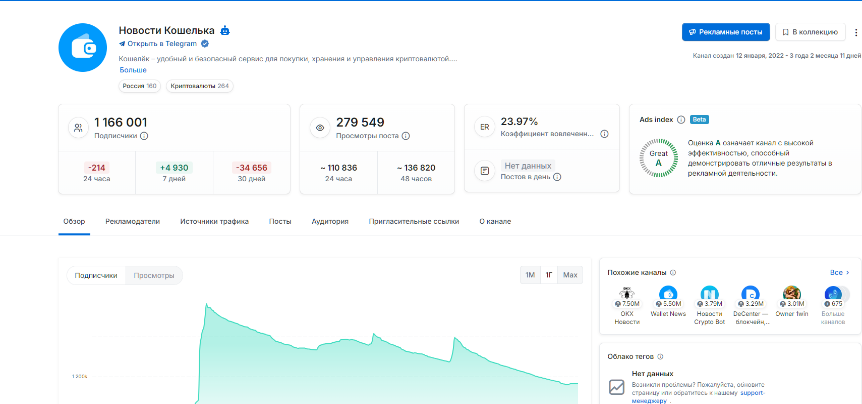Click the verified badge near Telegram link
Viewport: 862px width, 404px height.
tap(205, 43)
